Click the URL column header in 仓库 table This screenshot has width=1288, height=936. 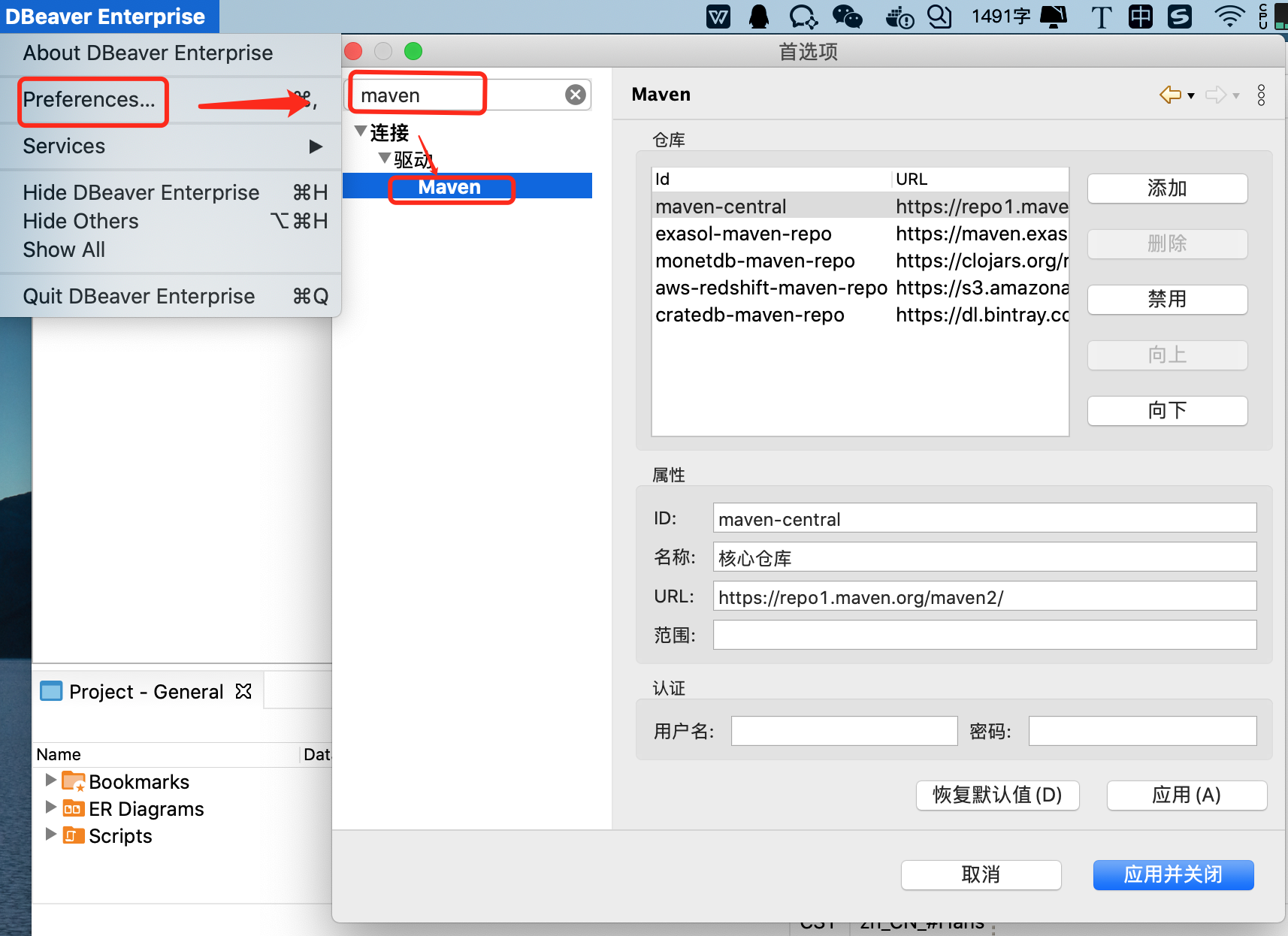click(x=981, y=179)
